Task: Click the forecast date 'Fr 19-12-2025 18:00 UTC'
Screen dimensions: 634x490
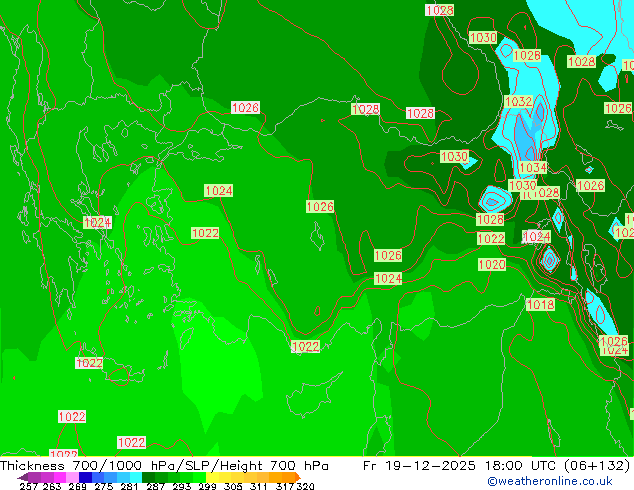Action: pos(461,465)
